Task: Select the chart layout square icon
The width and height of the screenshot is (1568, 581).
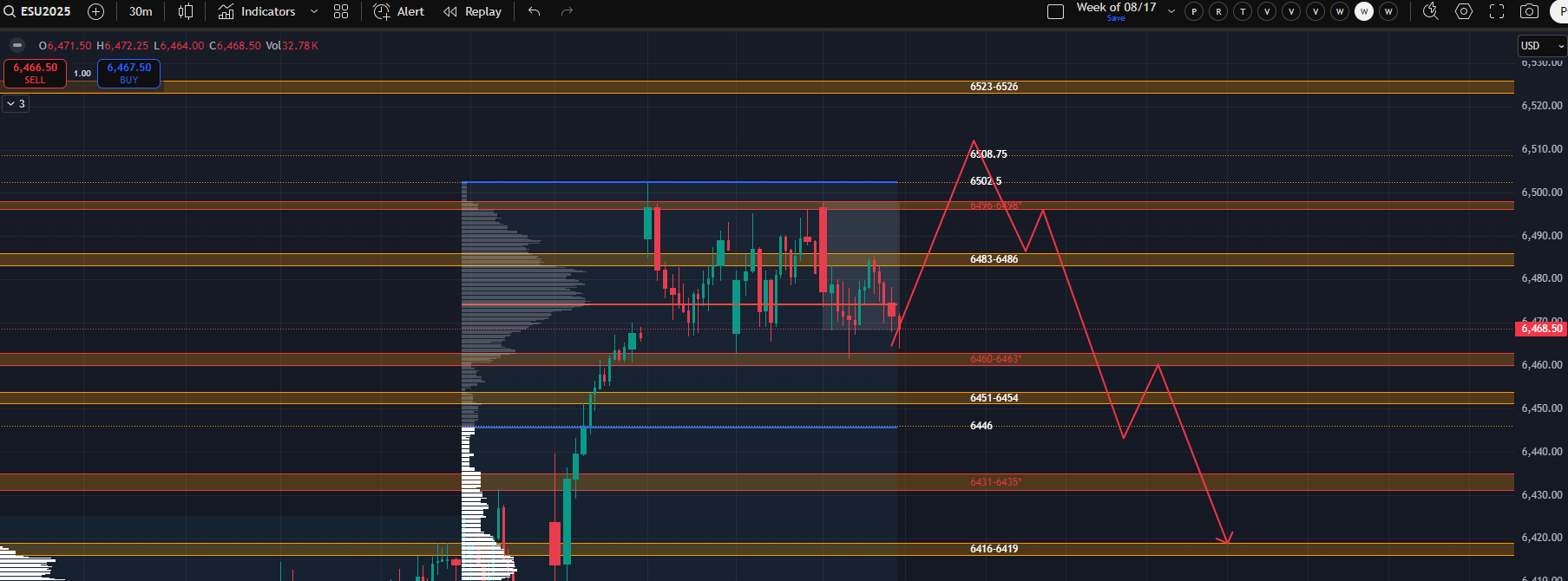Action: click(1055, 11)
